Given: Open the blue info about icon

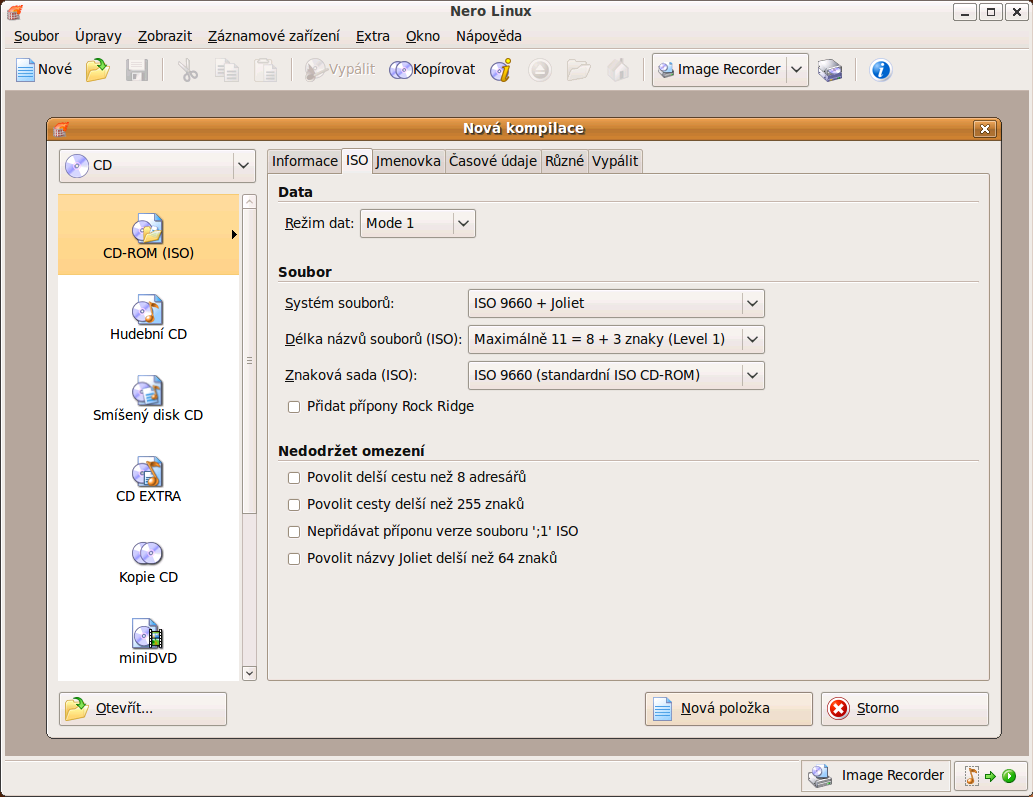Looking at the screenshot, I should tap(881, 69).
